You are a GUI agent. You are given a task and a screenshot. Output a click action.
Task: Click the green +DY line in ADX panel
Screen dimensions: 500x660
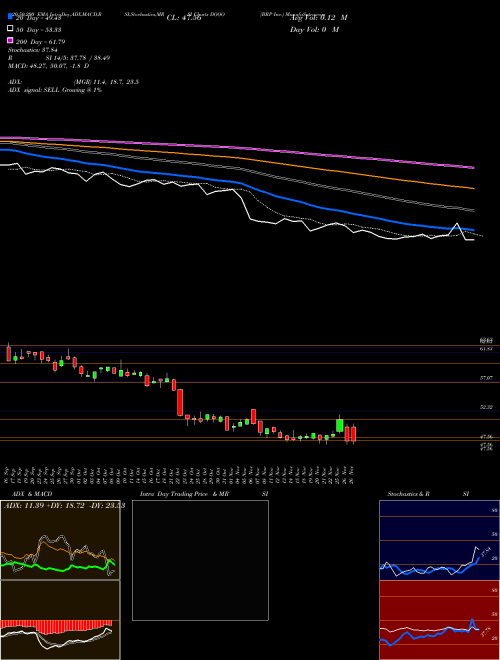click(x=59, y=567)
